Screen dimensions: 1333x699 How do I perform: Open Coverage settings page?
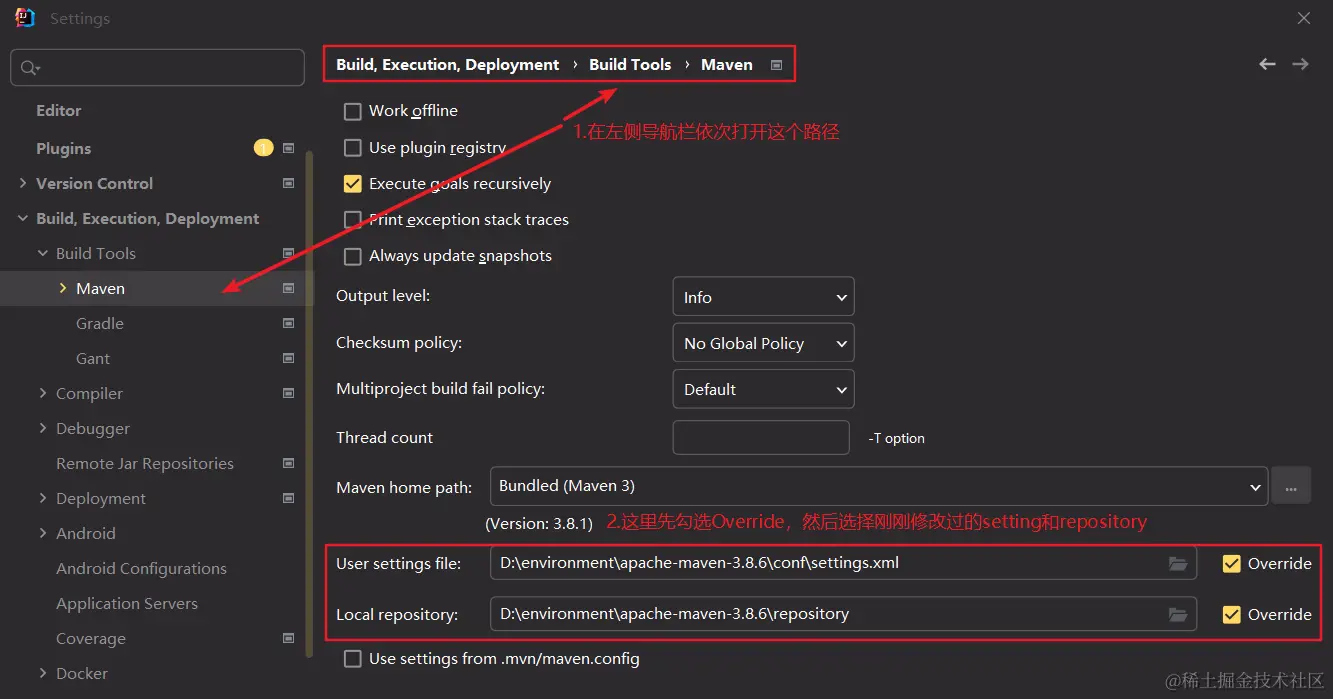tap(91, 638)
